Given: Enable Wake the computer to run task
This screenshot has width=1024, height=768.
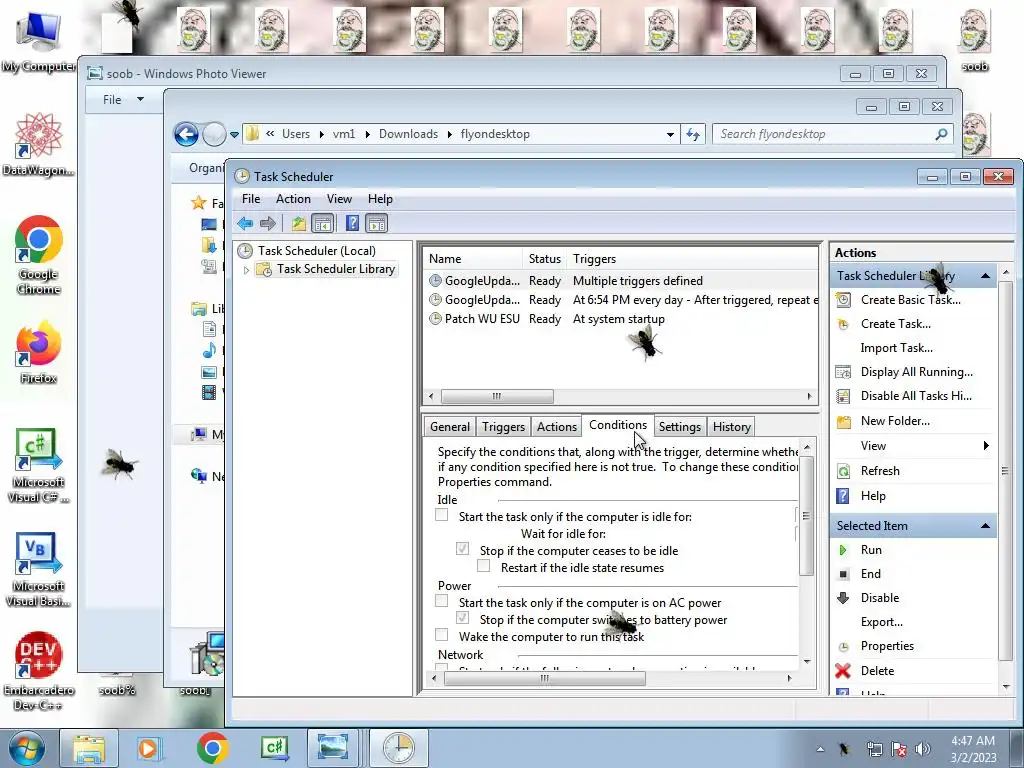Looking at the screenshot, I should tap(442, 635).
